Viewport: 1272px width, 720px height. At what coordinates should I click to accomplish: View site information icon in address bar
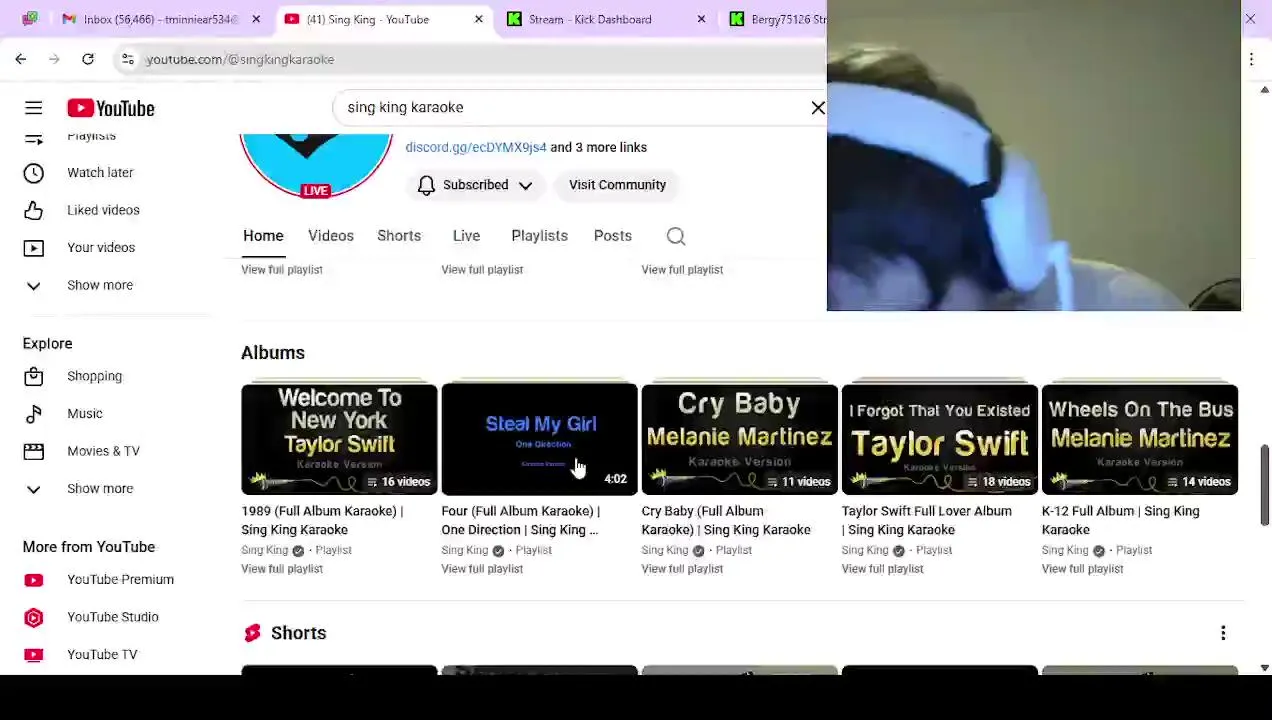[x=128, y=59]
